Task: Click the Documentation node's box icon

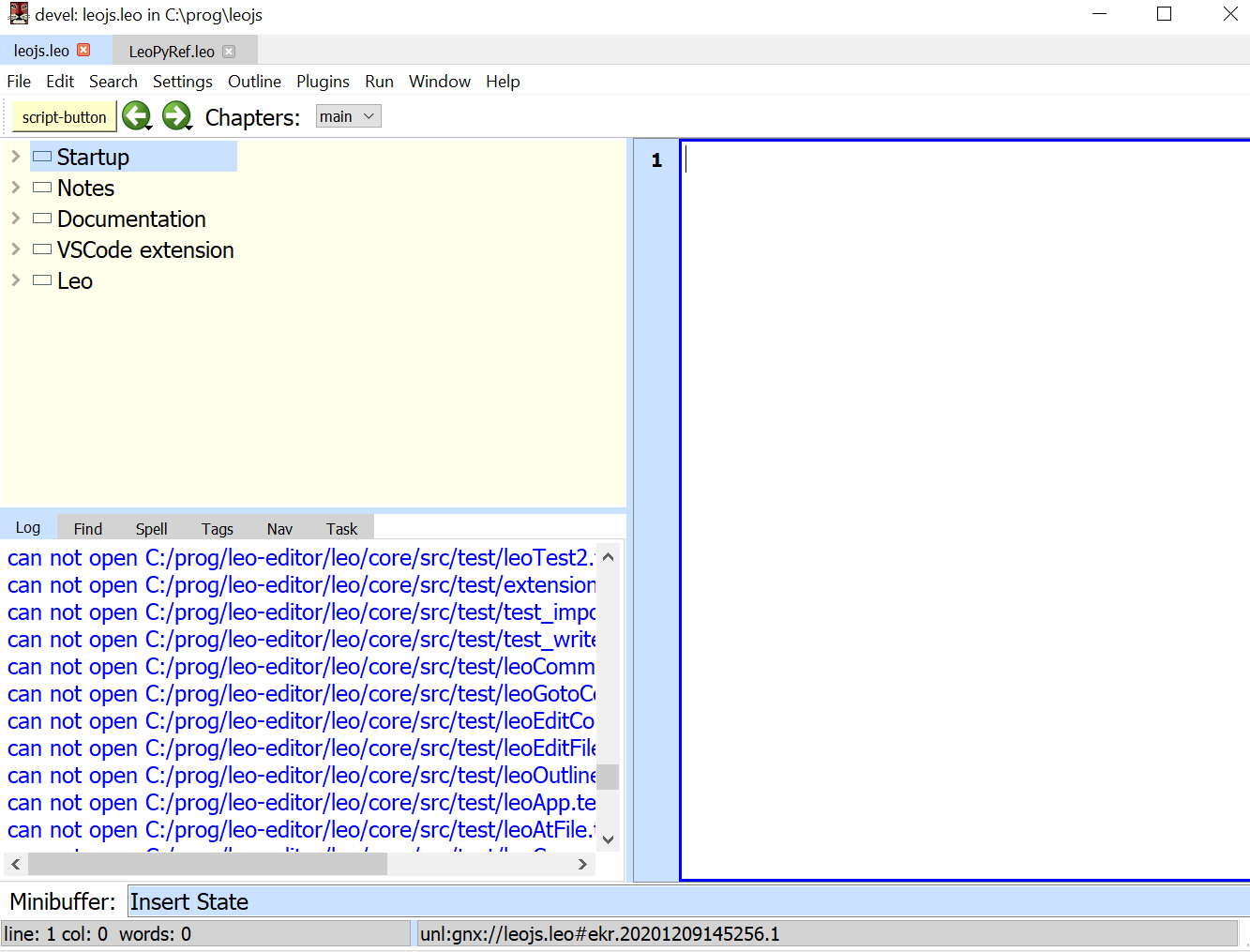Action: (41, 218)
